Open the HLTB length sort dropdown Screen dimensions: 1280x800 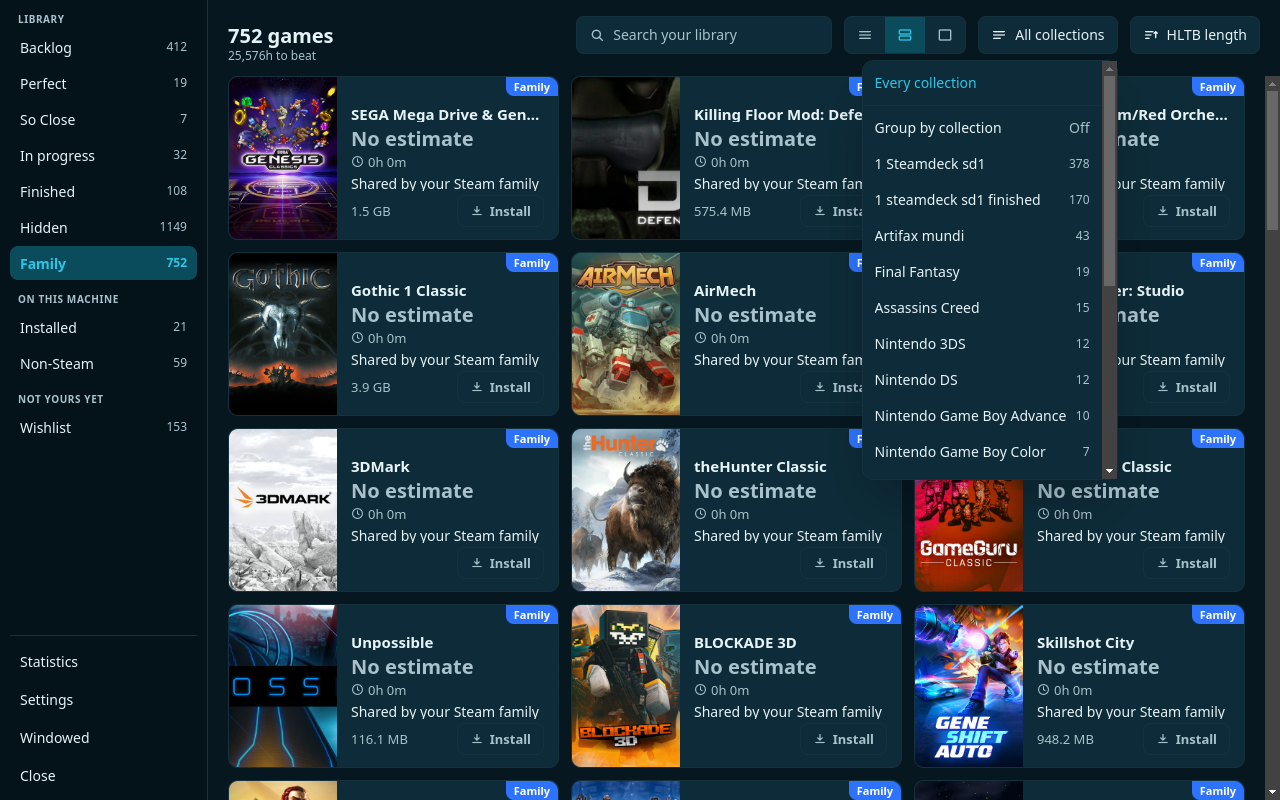click(x=1195, y=35)
